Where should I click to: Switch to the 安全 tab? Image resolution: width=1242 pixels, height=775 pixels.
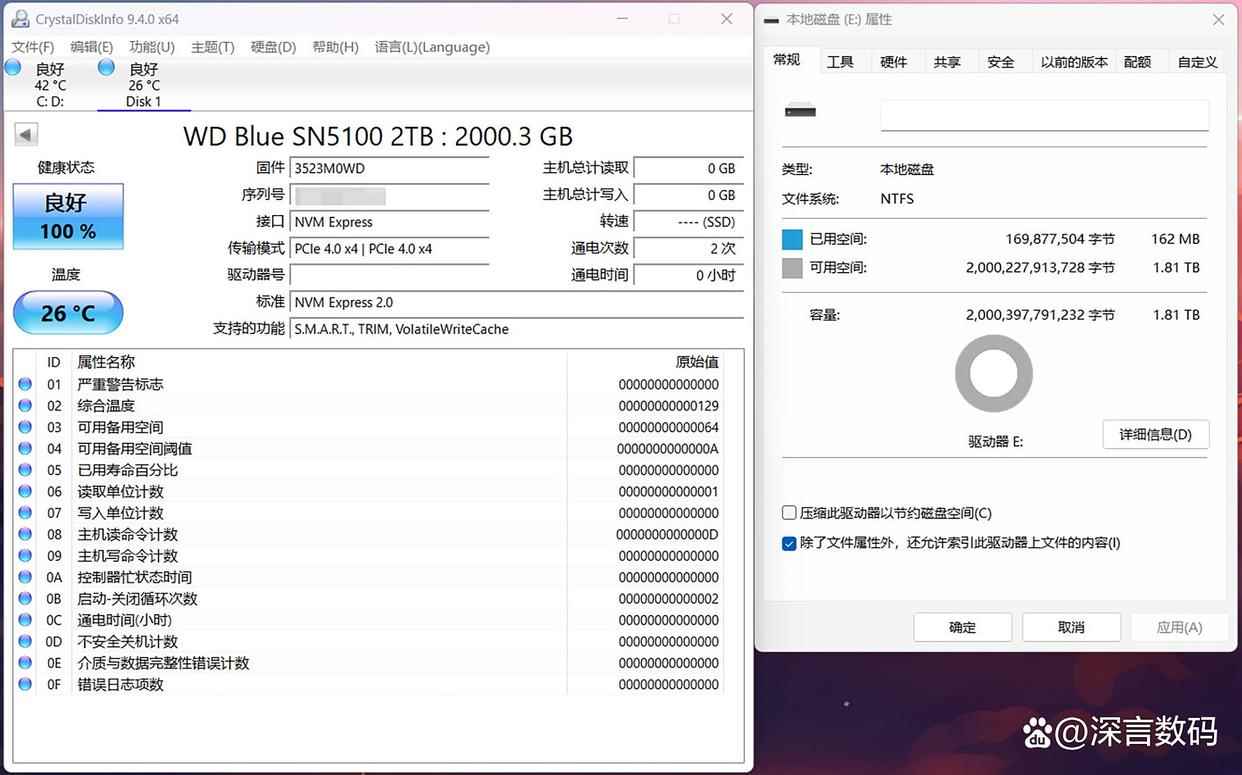[x=1001, y=62]
